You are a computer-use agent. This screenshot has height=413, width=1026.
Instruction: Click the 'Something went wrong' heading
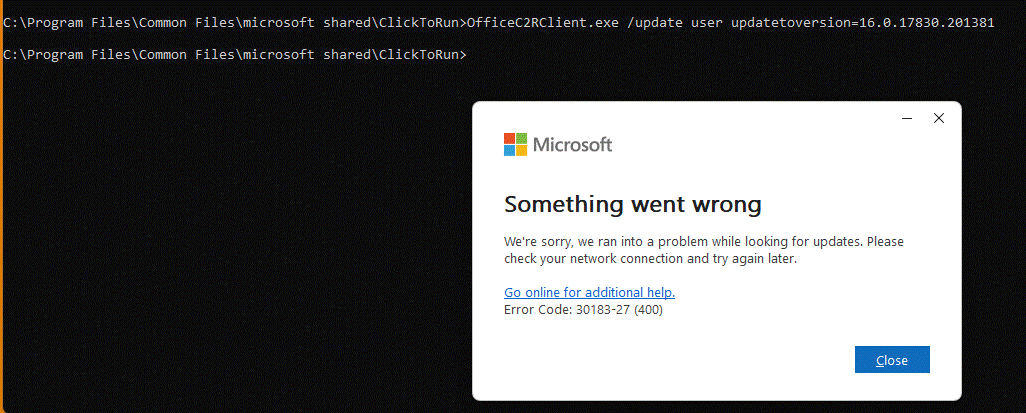(x=632, y=205)
